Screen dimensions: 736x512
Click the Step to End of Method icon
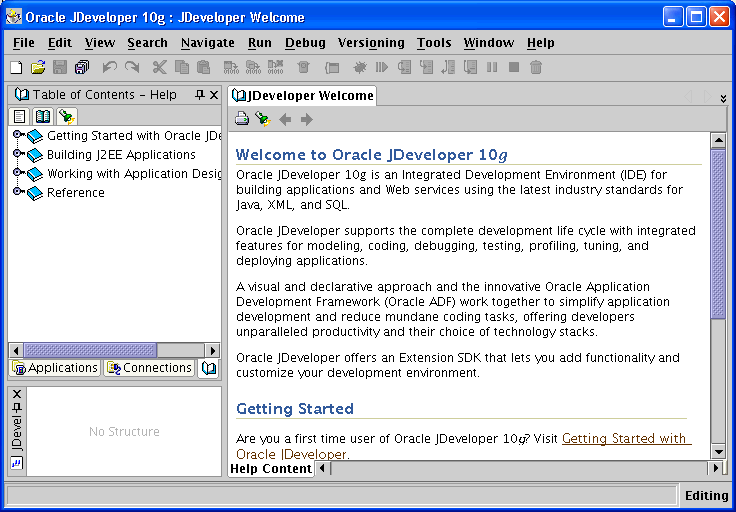[x=470, y=68]
